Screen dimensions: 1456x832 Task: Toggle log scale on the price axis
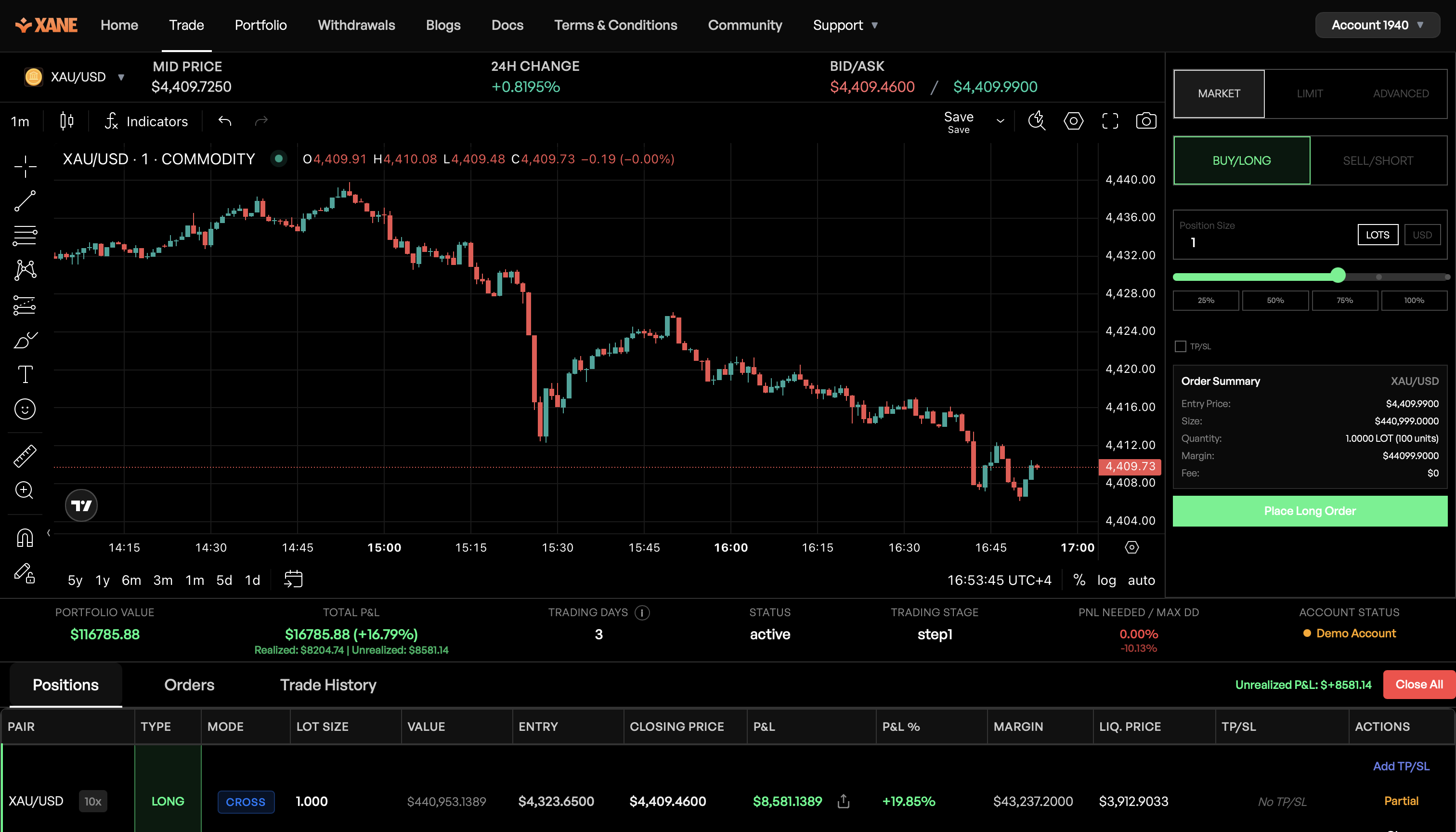click(x=1106, y=580)
